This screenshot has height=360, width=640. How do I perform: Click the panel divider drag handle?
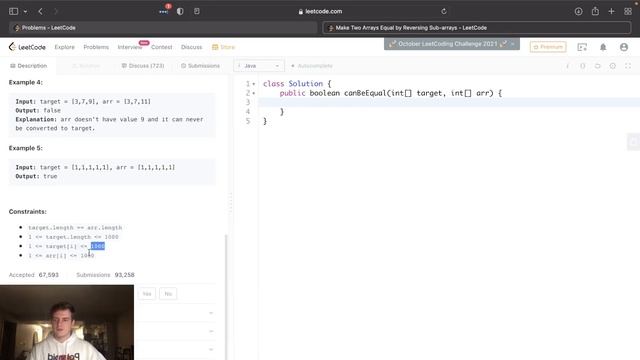tap(231, 203)
